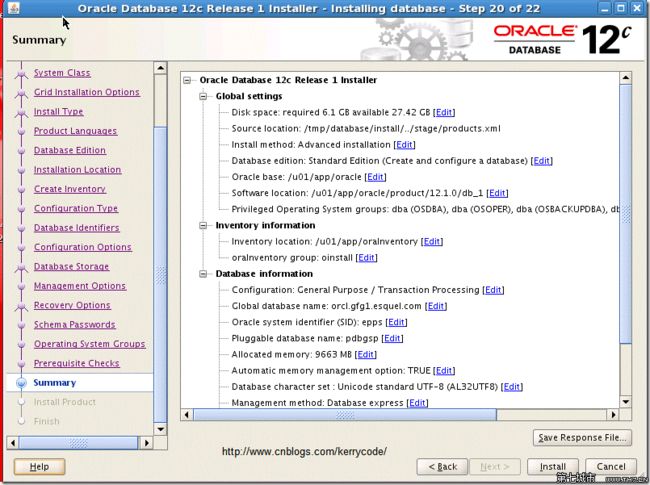Minimize the installer window
Screen dimensions: 650x485
(x=606, y=8)
